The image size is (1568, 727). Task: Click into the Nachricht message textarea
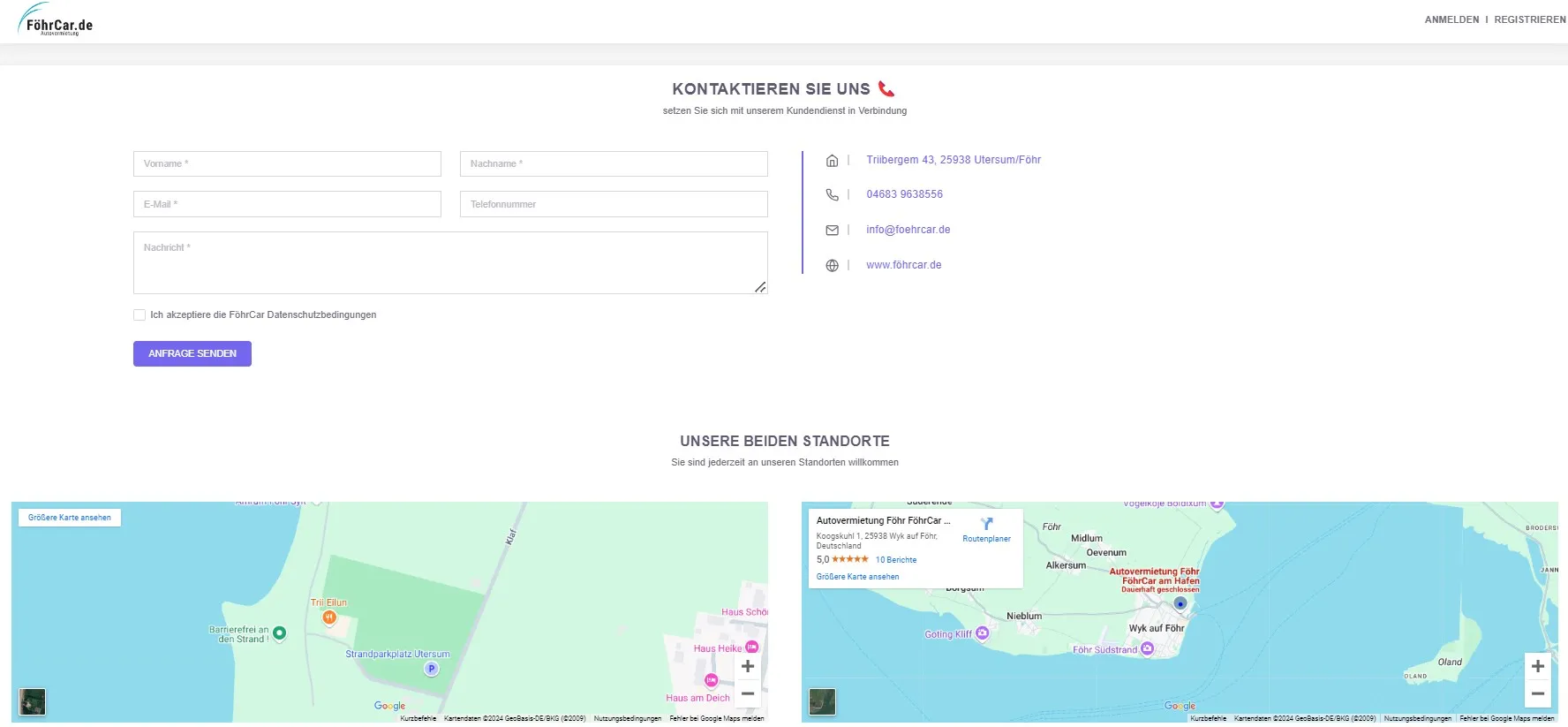click(450, 262)
